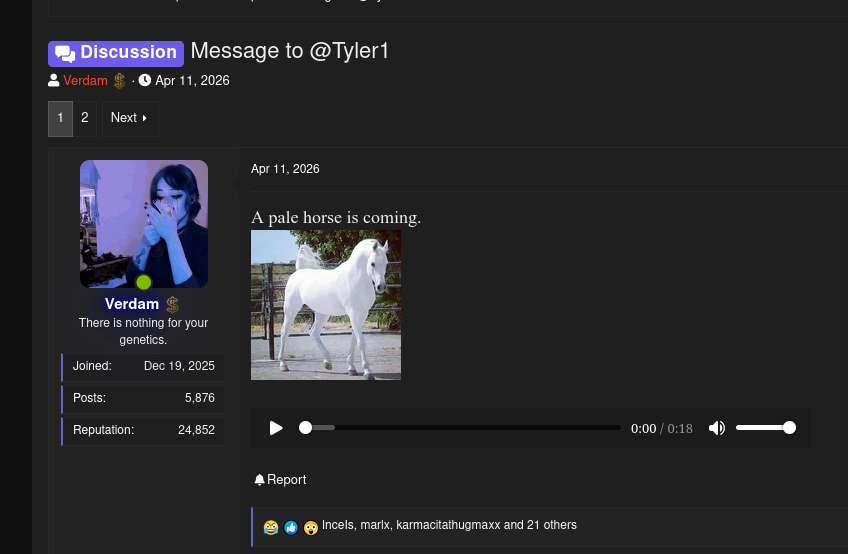Viewport: 848px width, 554px height.
Task: Click the Joined date Dec 19, 2025
Action: [179, 366]
